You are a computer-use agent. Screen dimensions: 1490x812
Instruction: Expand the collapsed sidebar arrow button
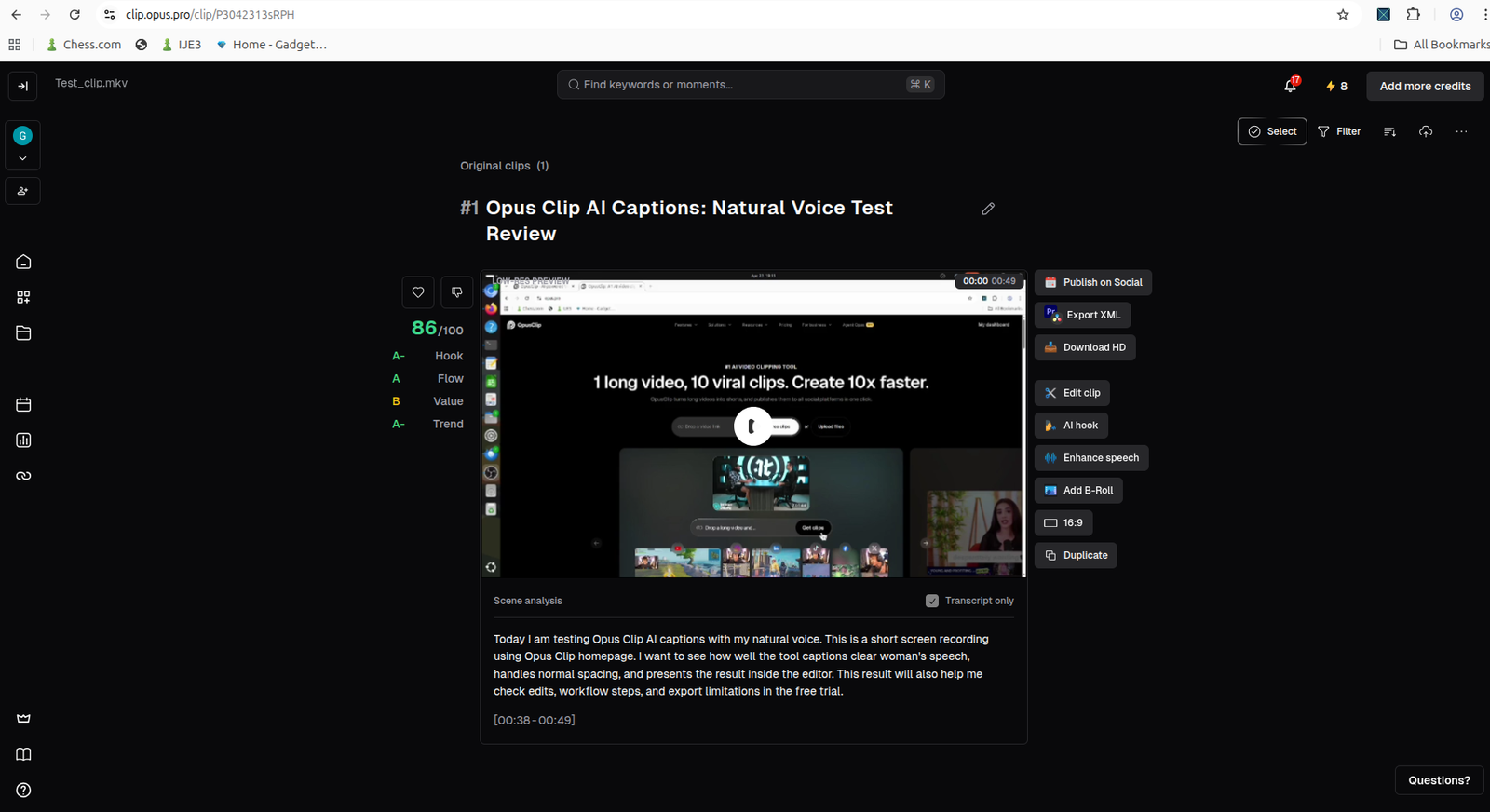point(23,86)
